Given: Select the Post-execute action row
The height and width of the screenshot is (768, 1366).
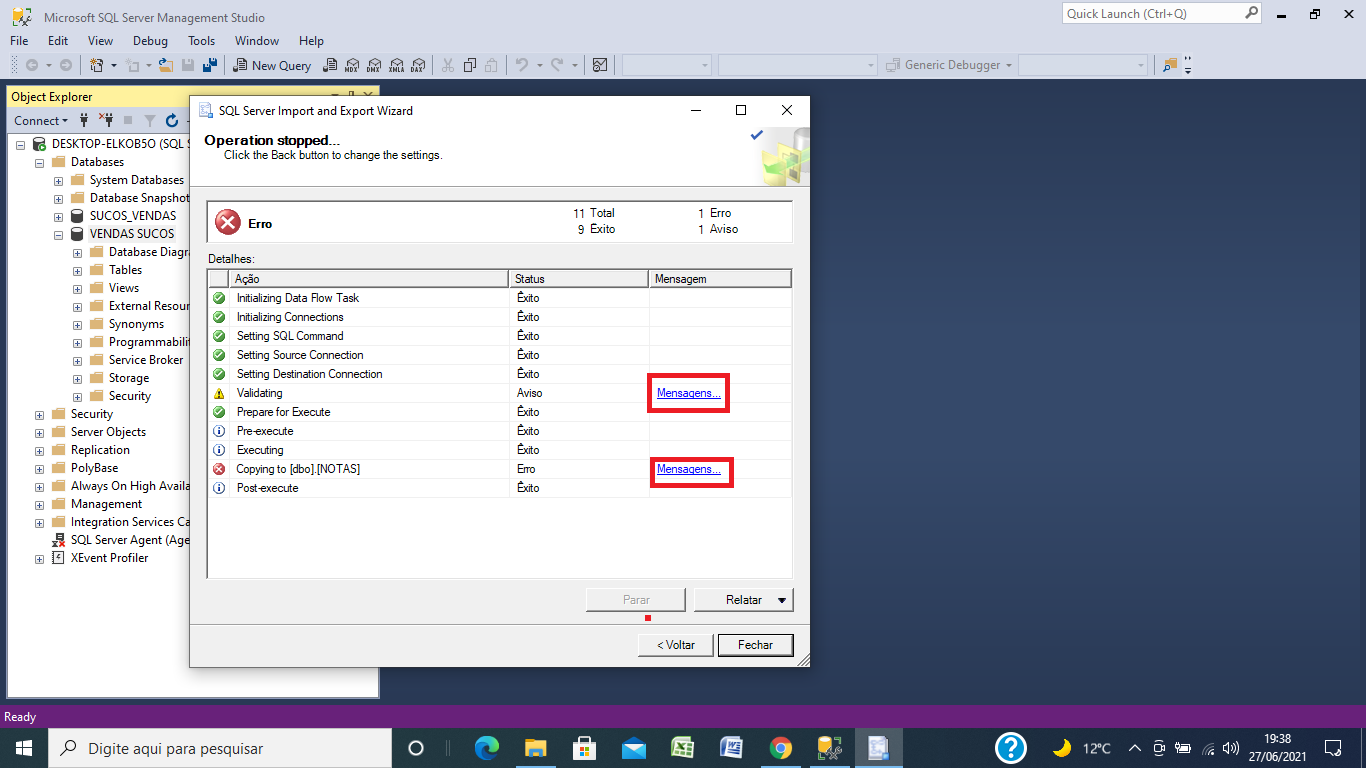Looking at the screenshot, I should [x=500, y=488].
